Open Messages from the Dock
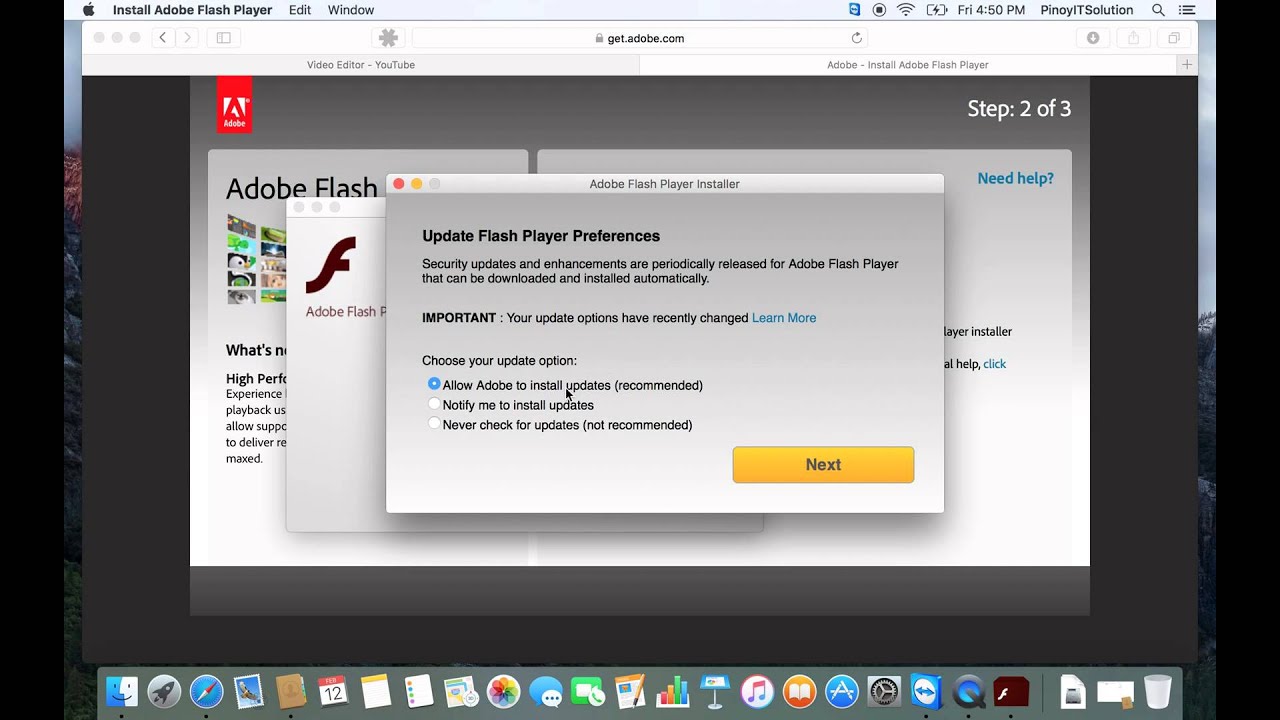1280x720 pixels. [546, 691]
